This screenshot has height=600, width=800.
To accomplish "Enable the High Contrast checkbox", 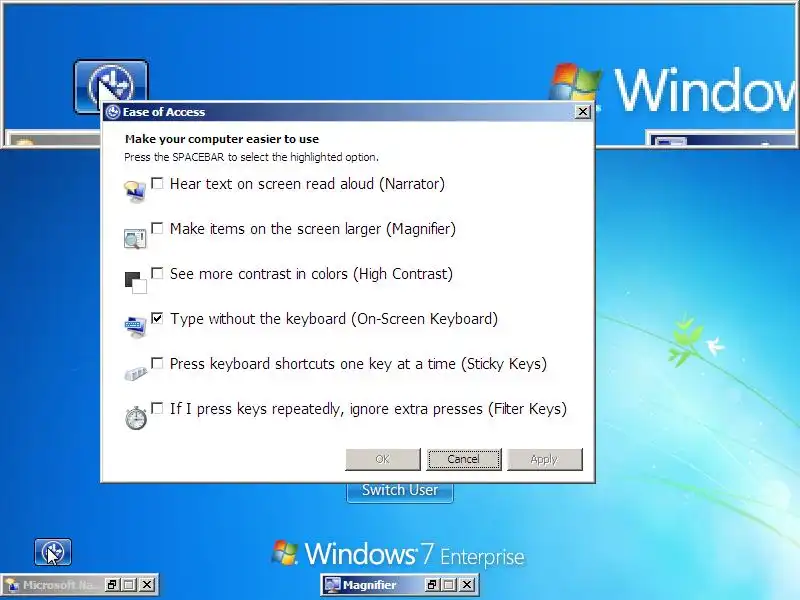I will 157,273.
